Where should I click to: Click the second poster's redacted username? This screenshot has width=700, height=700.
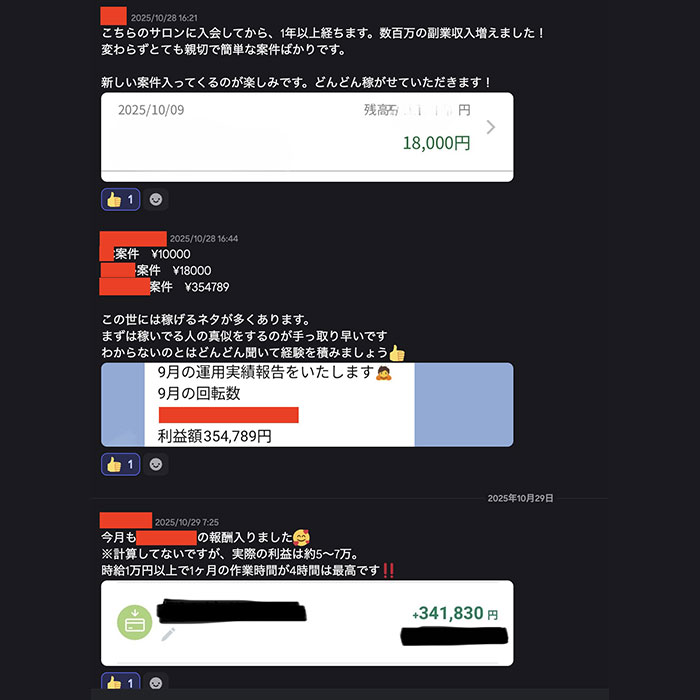click(133, 239)
